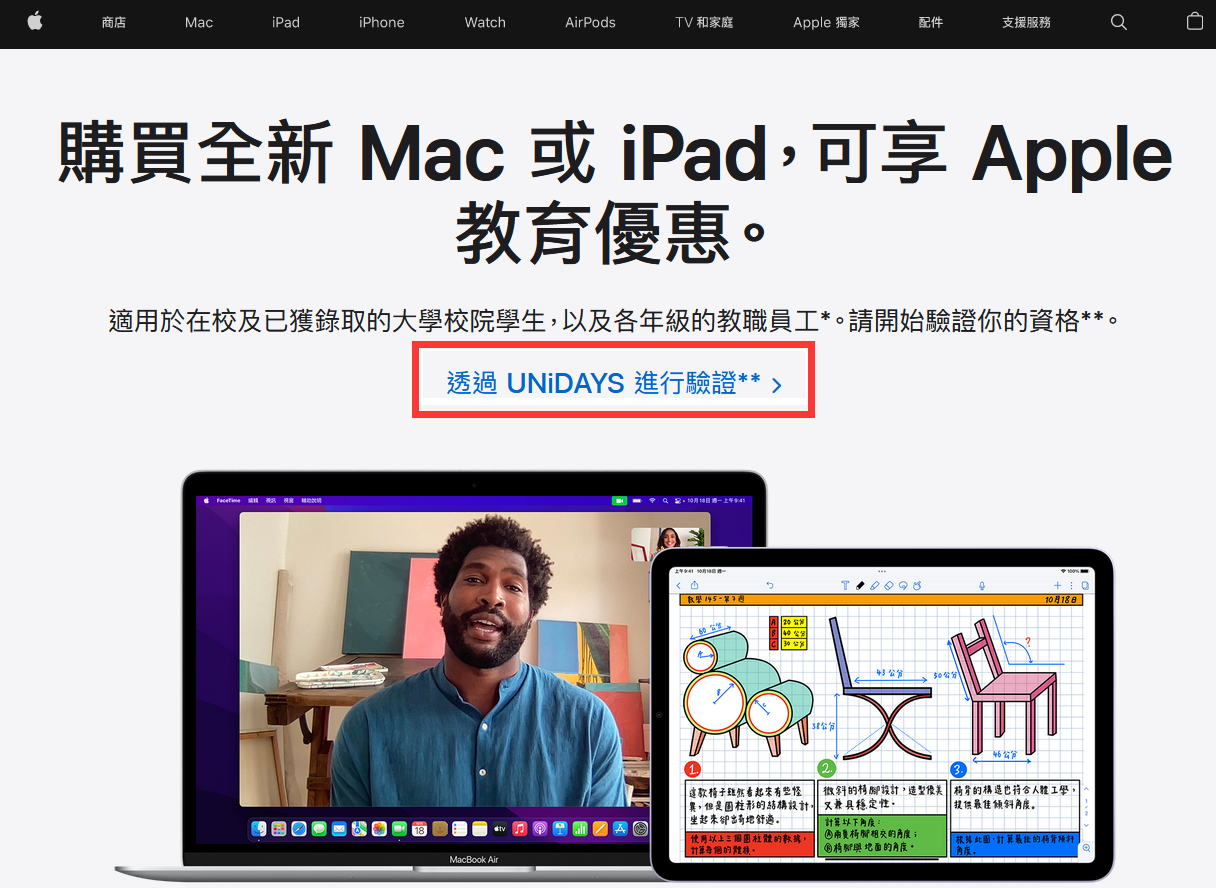Click the Apple logo in navigation bar
This screenshot has width=1216, height=888.
35,21
